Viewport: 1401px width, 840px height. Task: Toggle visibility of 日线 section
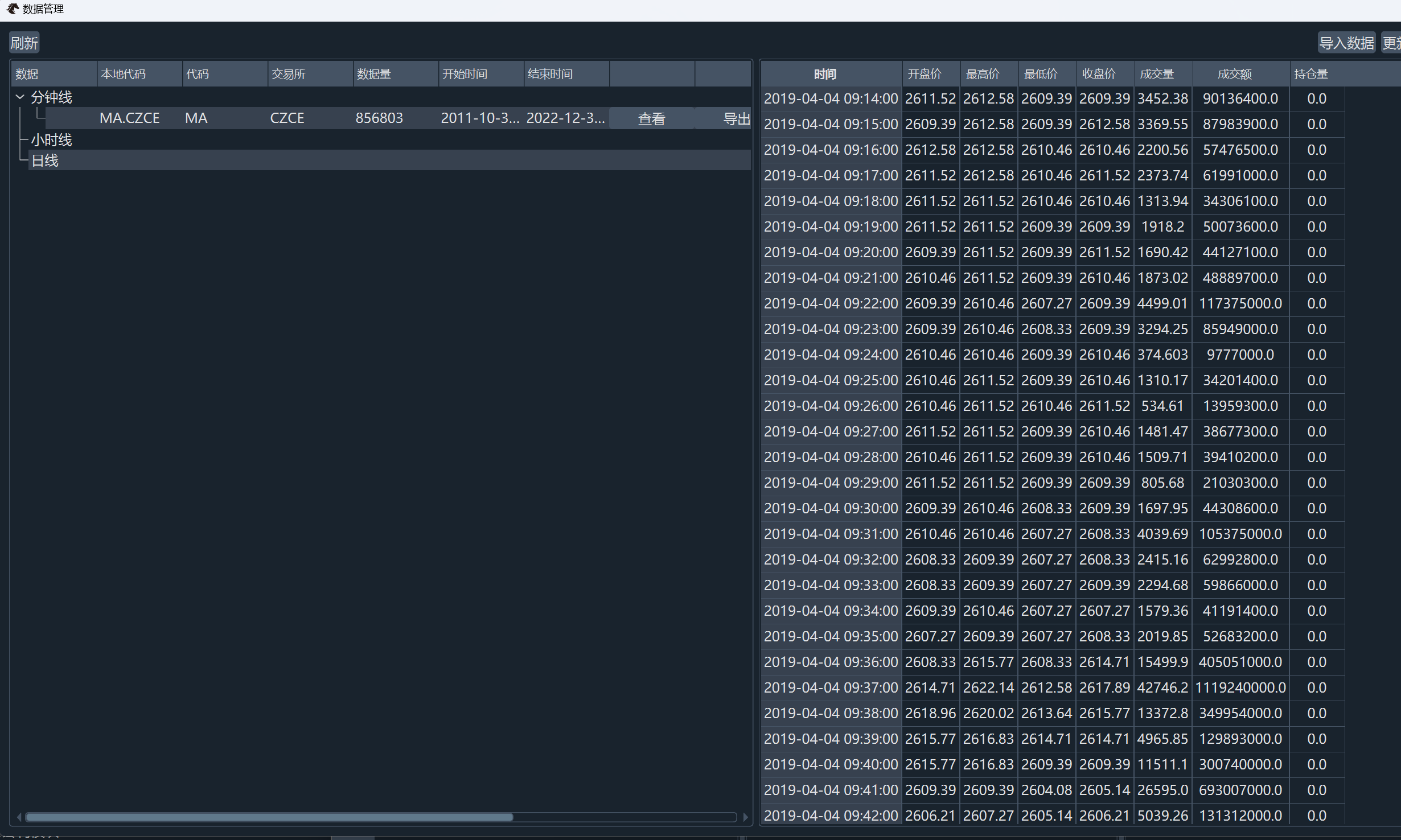pos(41,160)
